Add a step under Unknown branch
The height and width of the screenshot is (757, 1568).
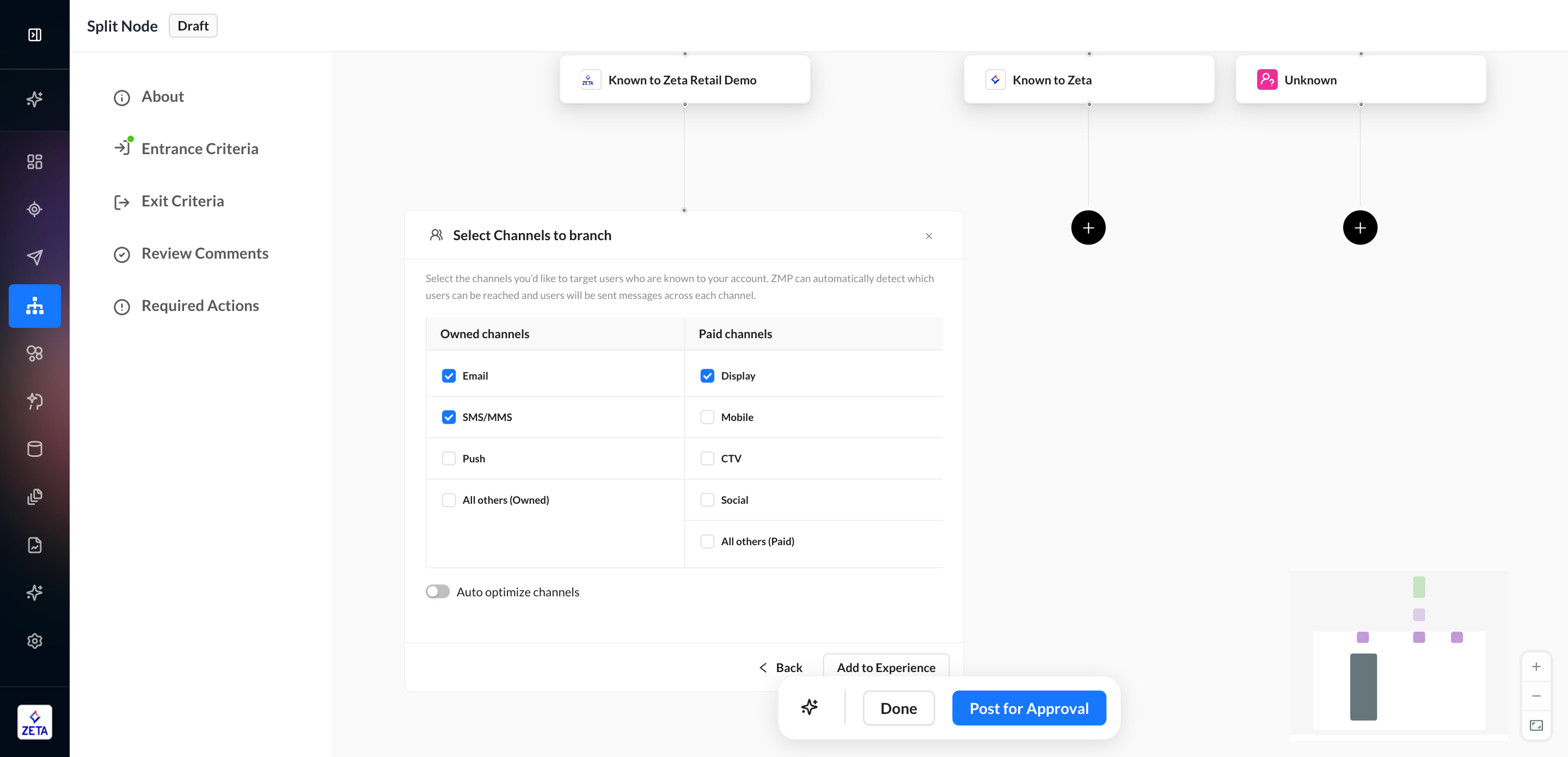(x=1359, y=227)
